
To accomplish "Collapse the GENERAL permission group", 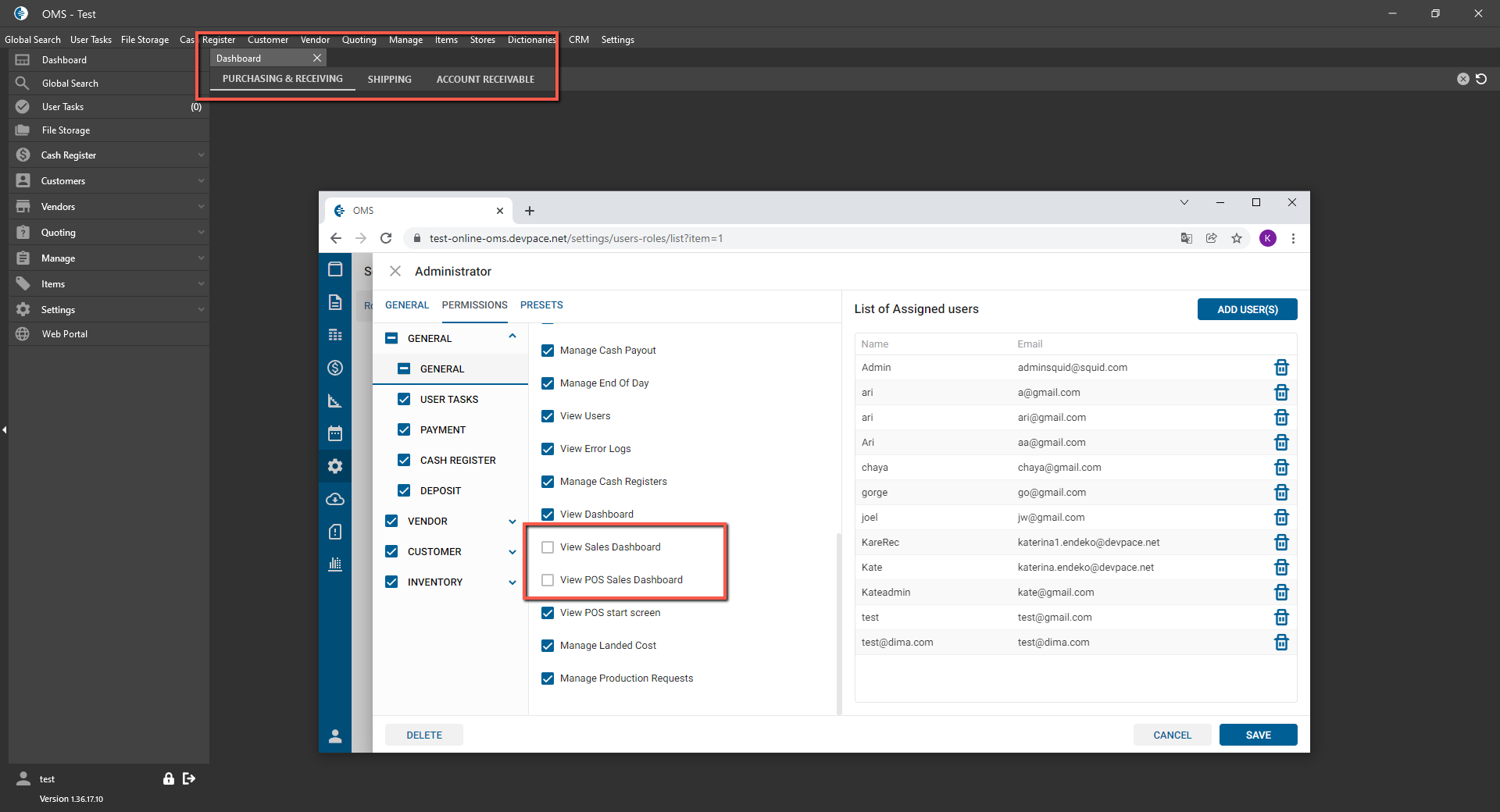I will pyautogui.click(x=512, y=337).
